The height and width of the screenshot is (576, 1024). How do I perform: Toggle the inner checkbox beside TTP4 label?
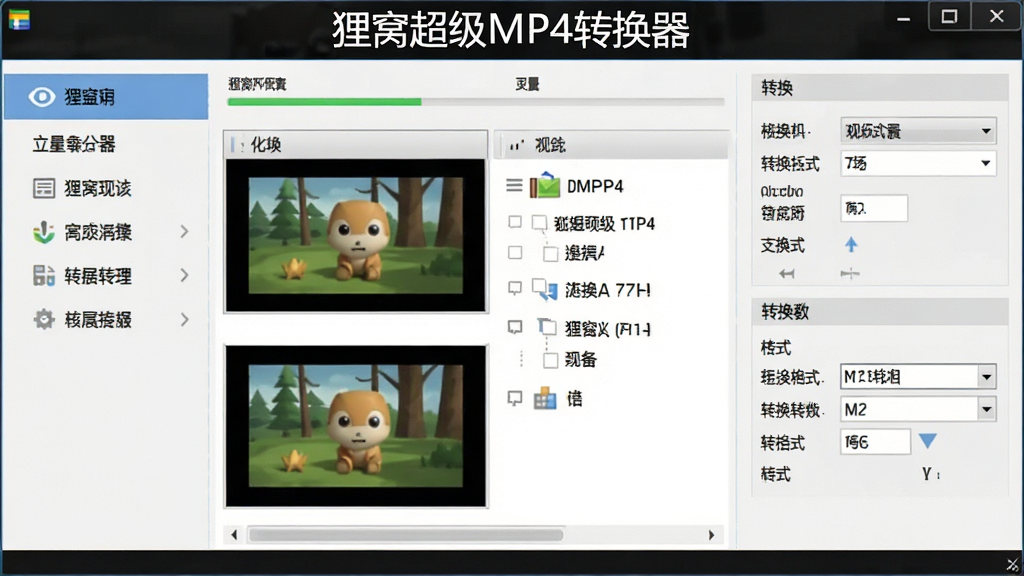click(539, 223)
